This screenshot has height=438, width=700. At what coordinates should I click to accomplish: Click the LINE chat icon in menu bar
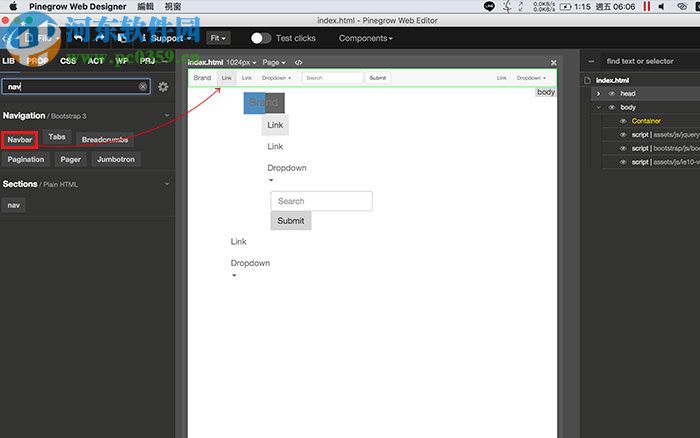pos(489,6)
